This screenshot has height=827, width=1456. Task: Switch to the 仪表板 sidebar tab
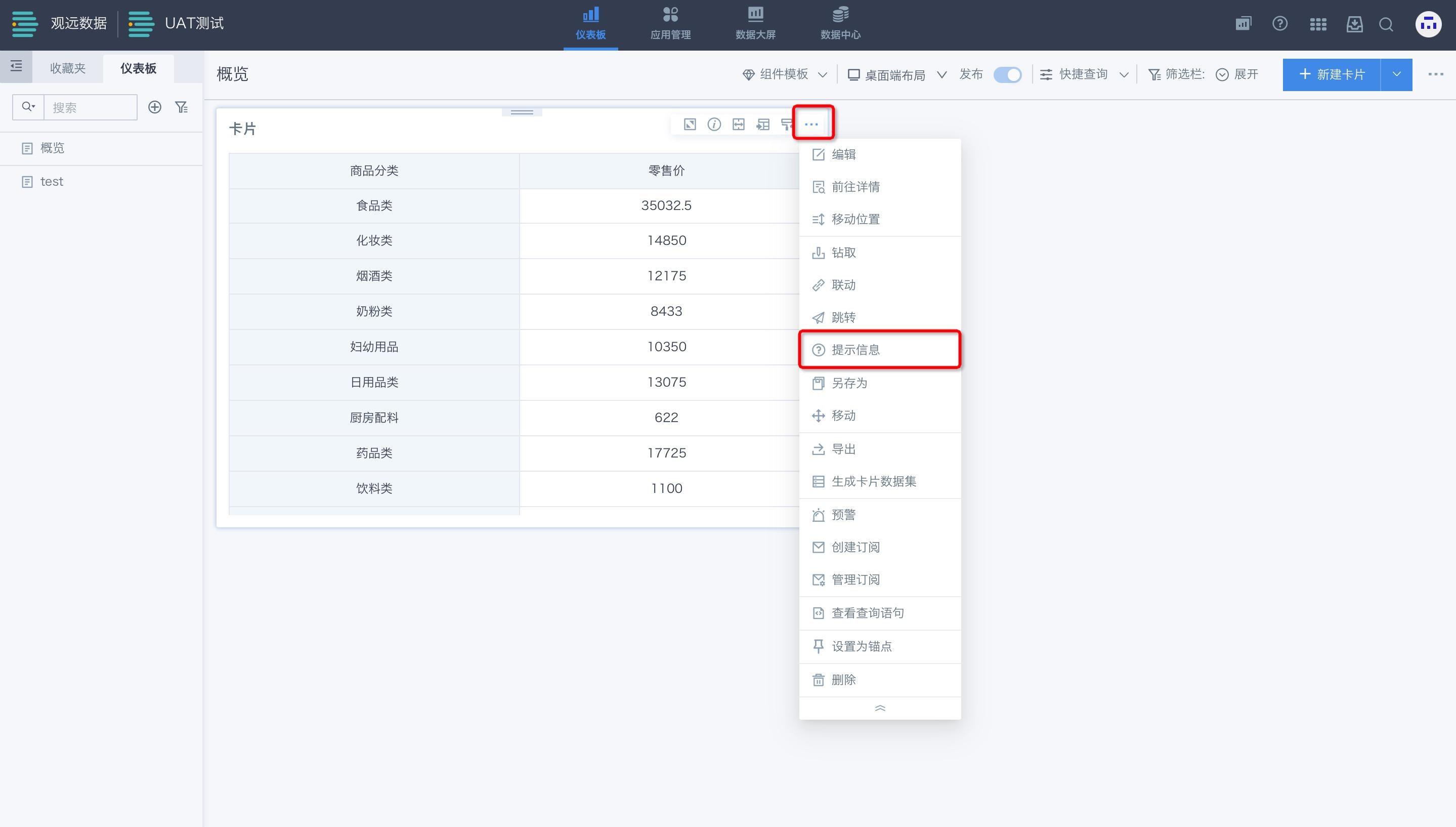(139, 68)
